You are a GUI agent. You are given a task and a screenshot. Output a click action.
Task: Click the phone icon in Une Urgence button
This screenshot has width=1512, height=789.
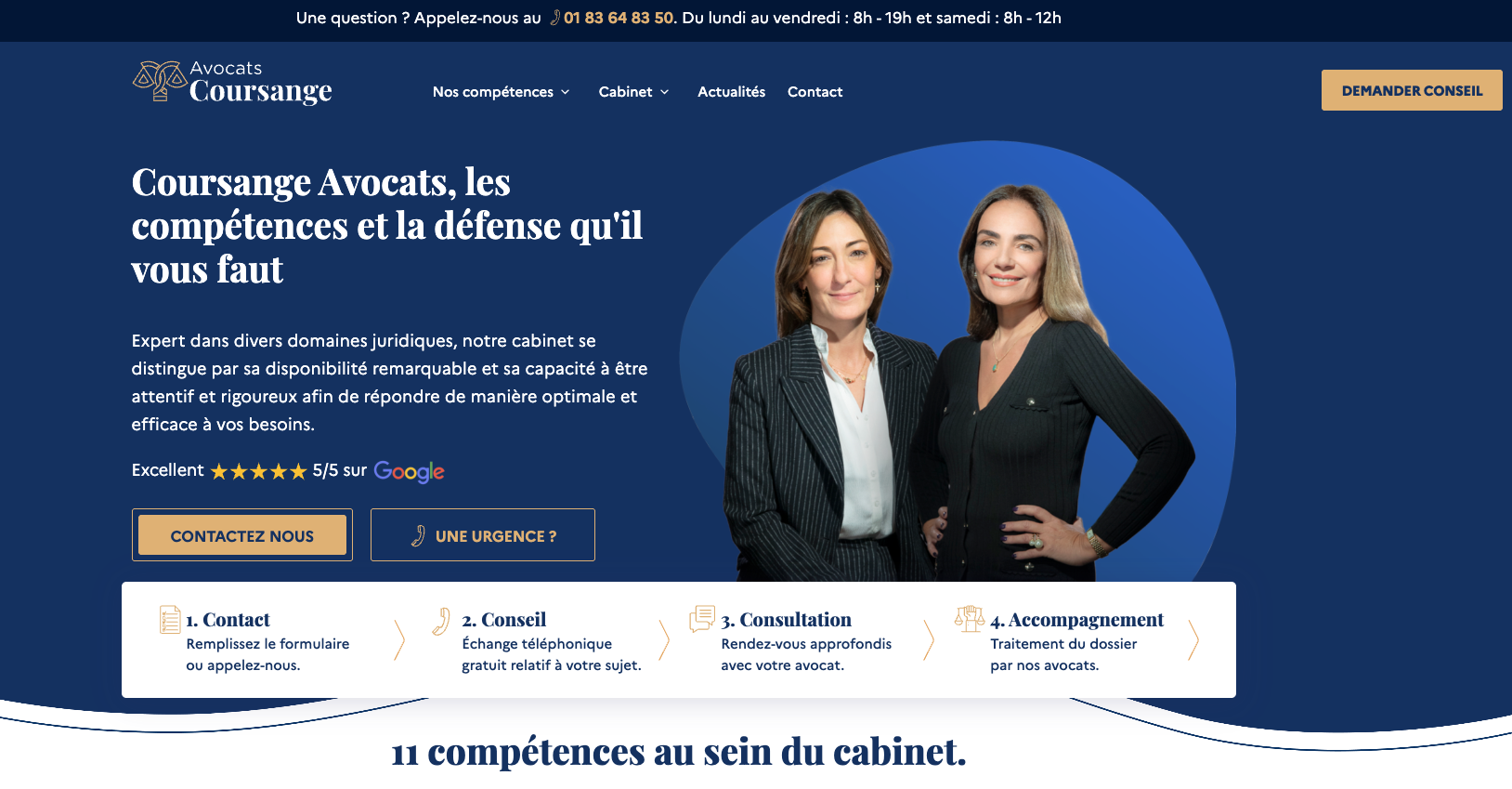tap(419, 535)
